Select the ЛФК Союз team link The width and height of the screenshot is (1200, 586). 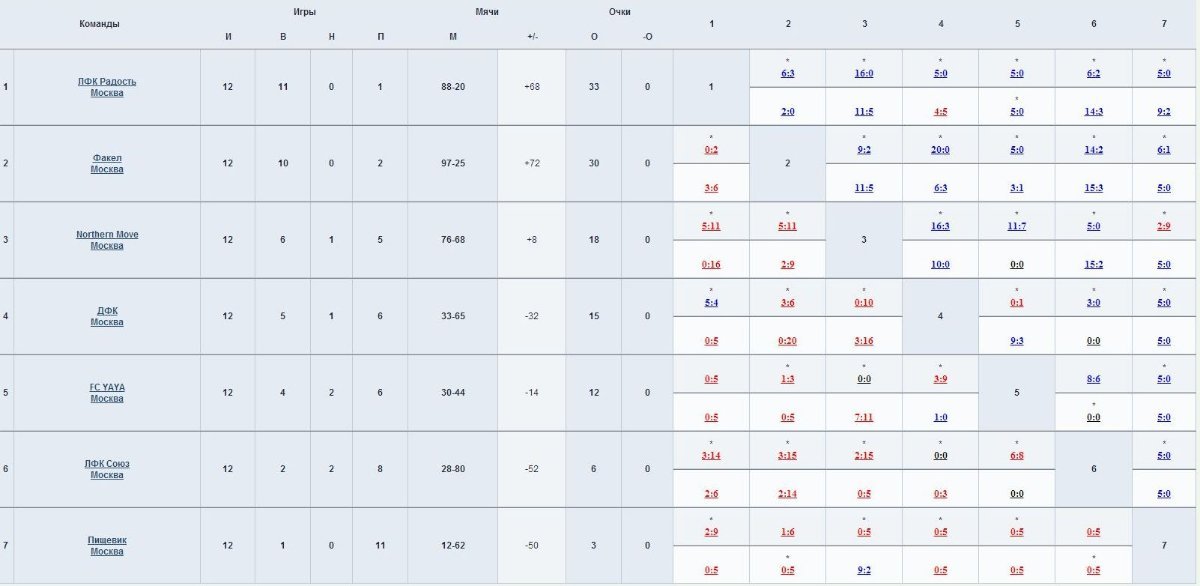107,464
